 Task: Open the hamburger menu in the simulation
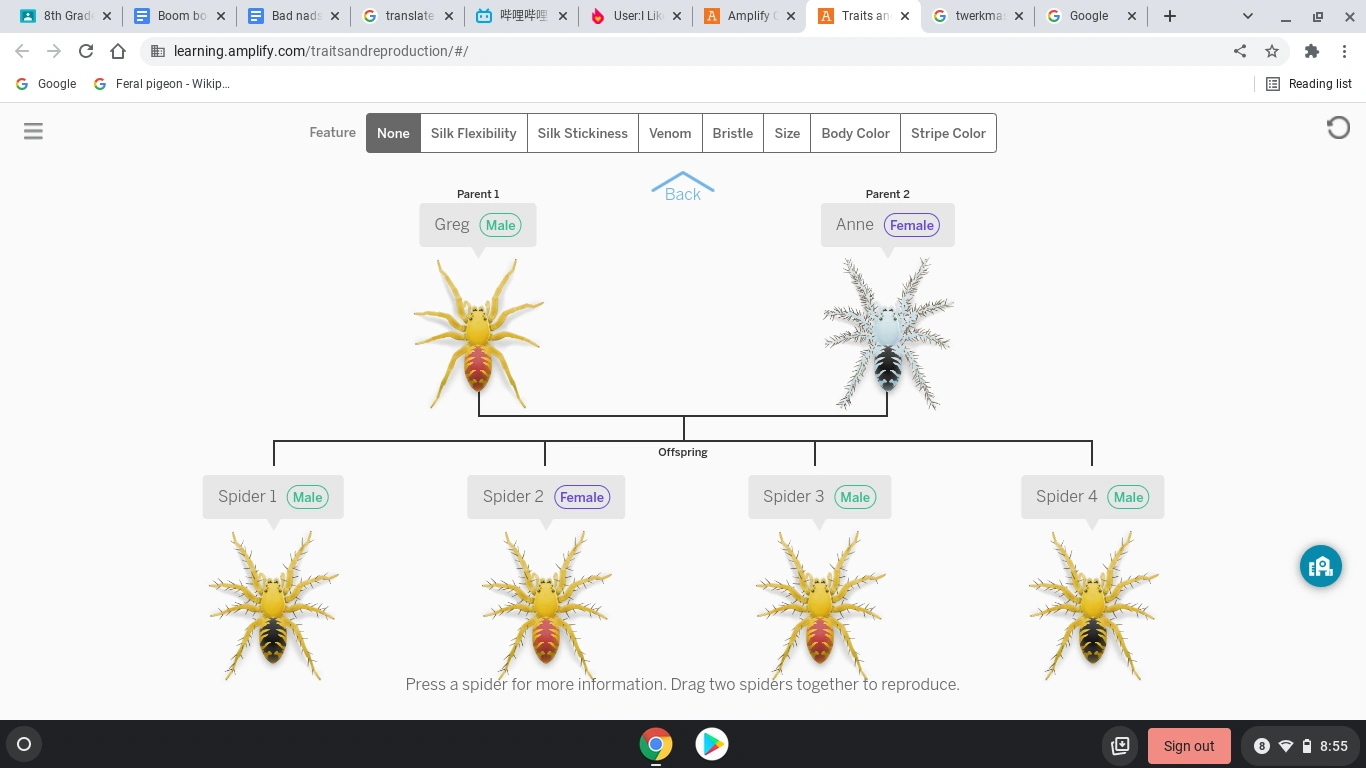coord(33,131)
